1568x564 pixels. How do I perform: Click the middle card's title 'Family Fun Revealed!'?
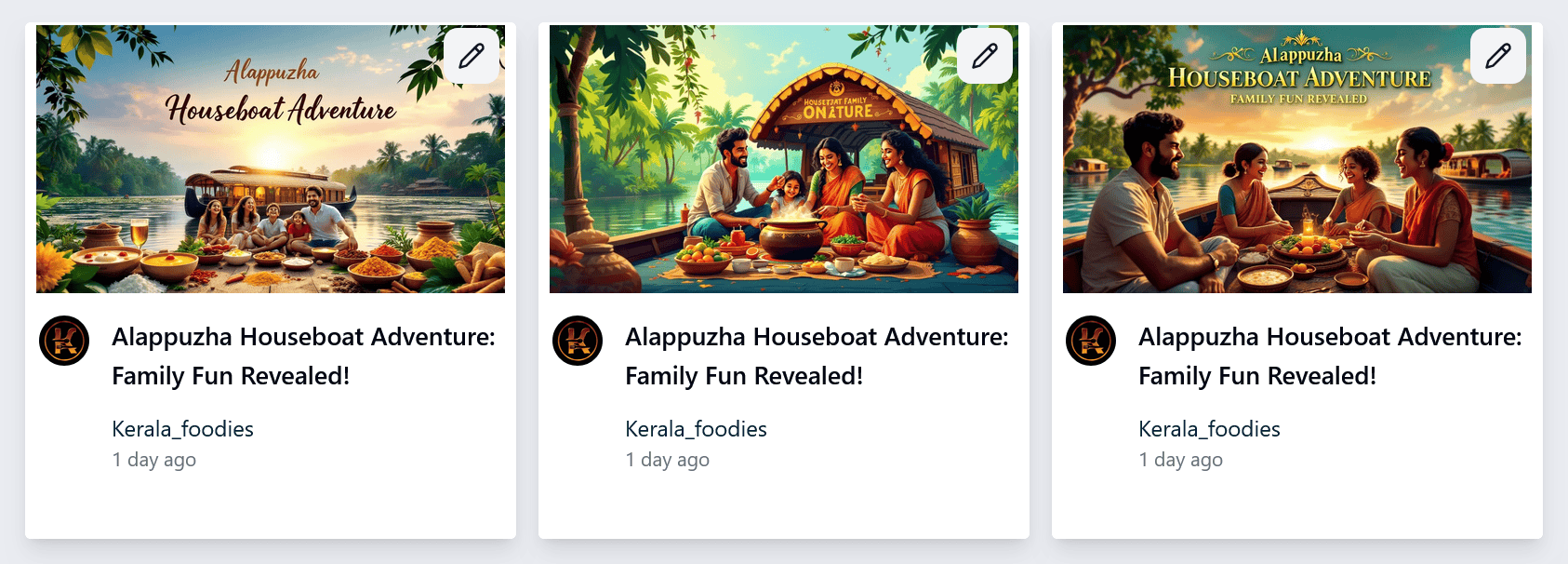[744, 376]
